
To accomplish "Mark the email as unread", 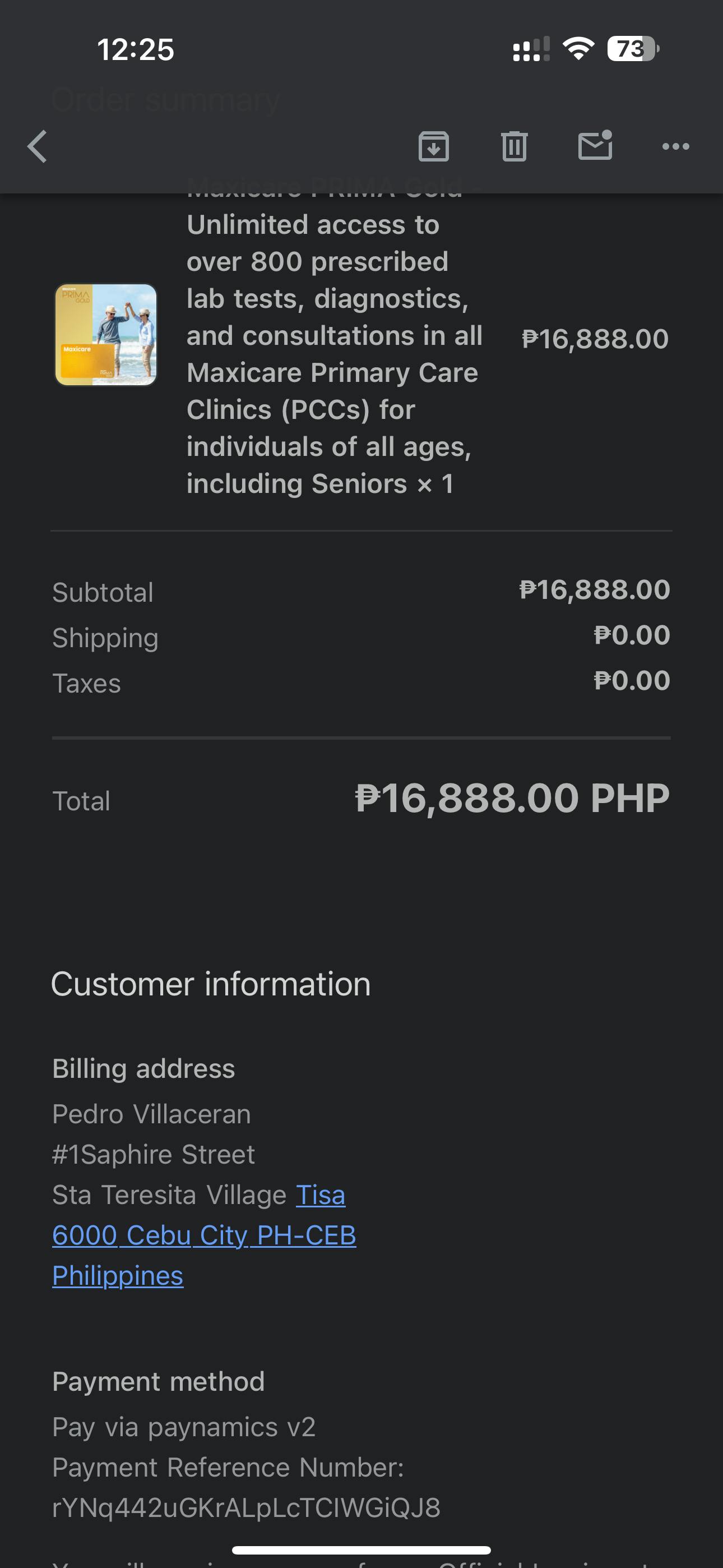I will pyautogui.click(x=595, y=146).
